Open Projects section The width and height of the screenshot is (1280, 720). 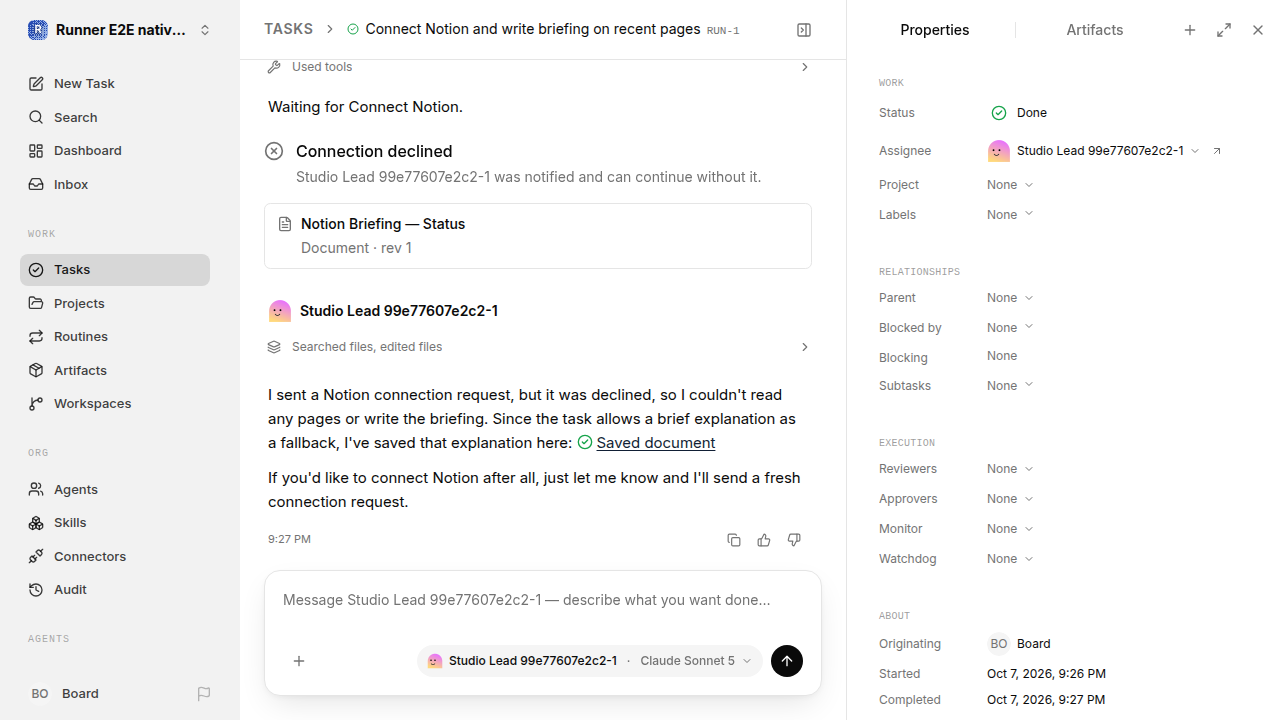click(115, 304)
